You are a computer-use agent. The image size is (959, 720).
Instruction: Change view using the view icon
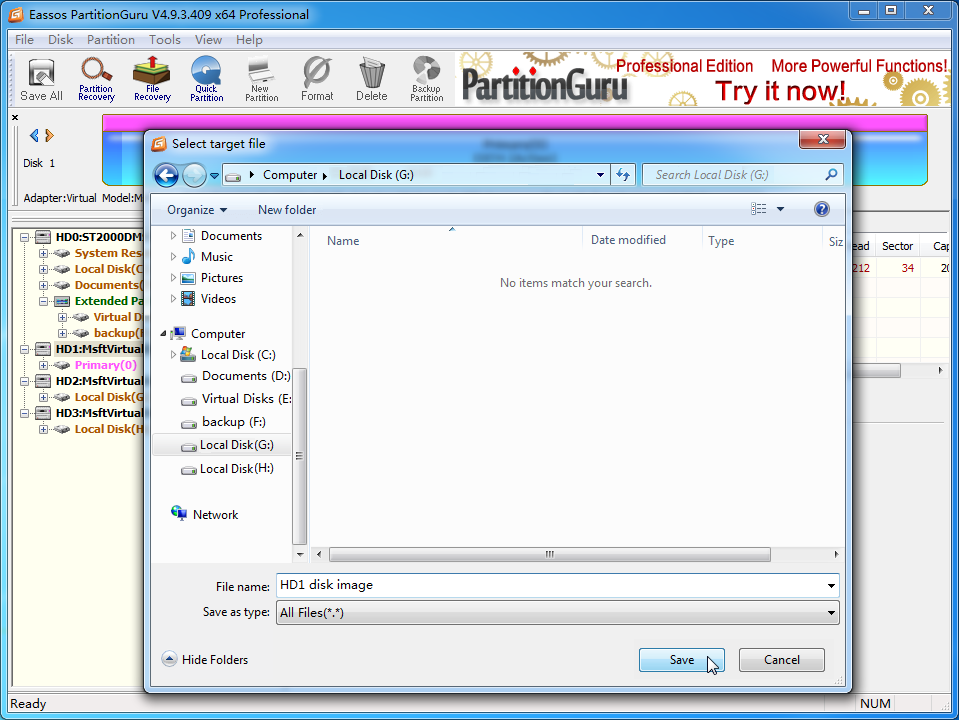758,209
